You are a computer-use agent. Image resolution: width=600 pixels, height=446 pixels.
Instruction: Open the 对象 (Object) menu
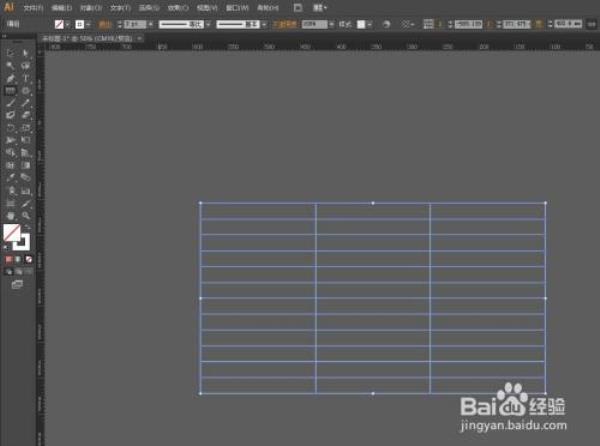click(x=91, y=8)
